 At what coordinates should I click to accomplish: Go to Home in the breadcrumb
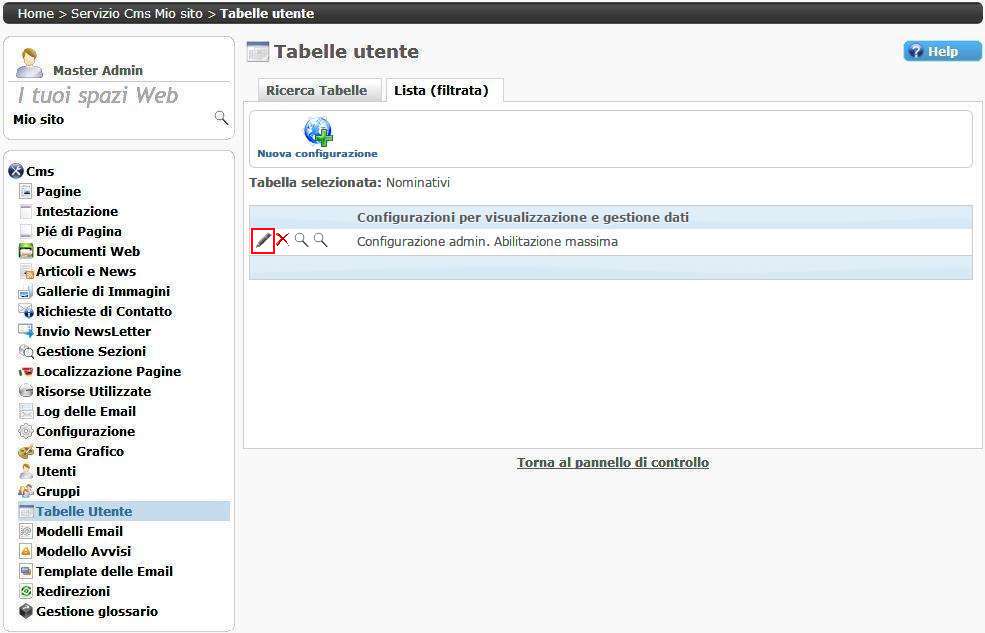click(x=36, y=14)
